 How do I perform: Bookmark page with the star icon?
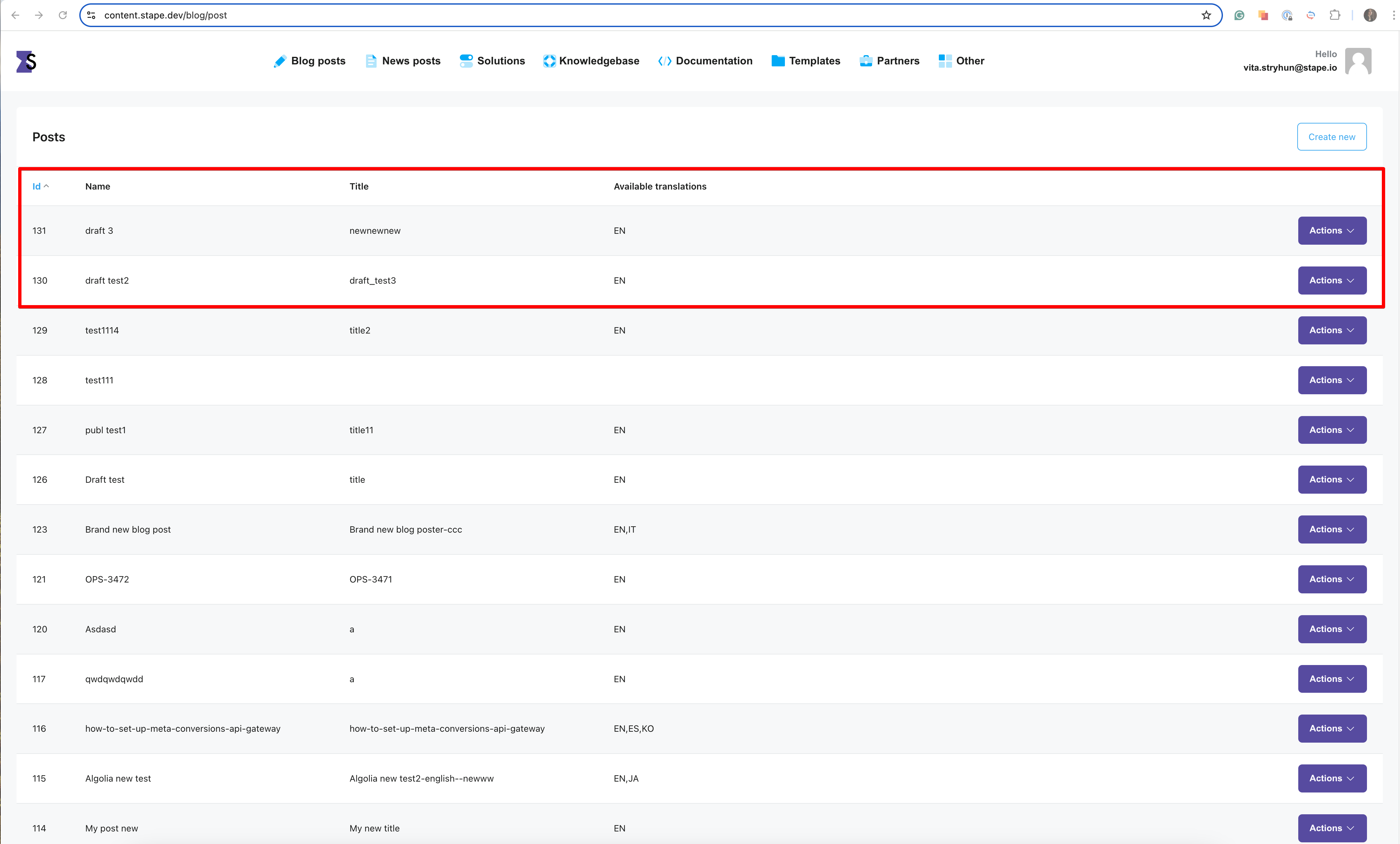coord(1206,15)
